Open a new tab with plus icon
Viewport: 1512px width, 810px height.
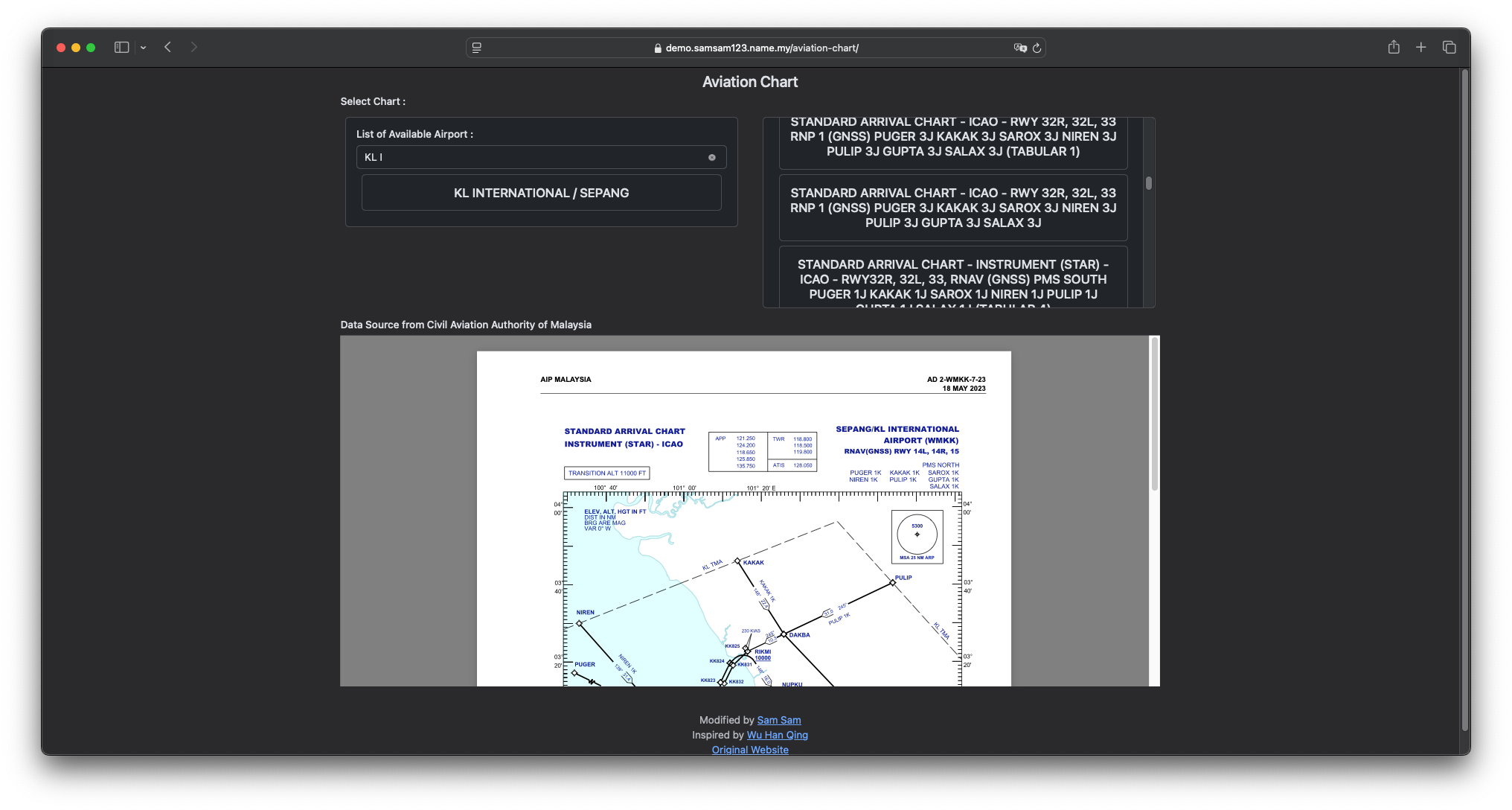pyautogui.click(x=1421, y=48)
